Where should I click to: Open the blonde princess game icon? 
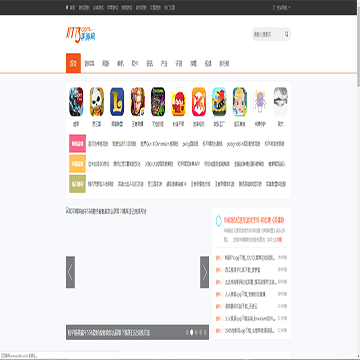click(x=240, y=102)
